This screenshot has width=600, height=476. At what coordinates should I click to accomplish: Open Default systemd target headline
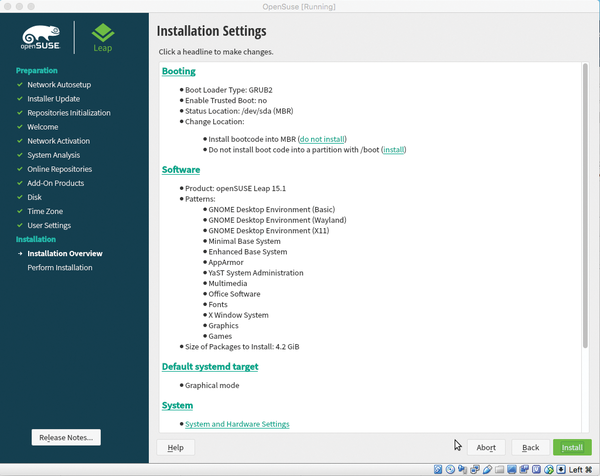(210, 367)
